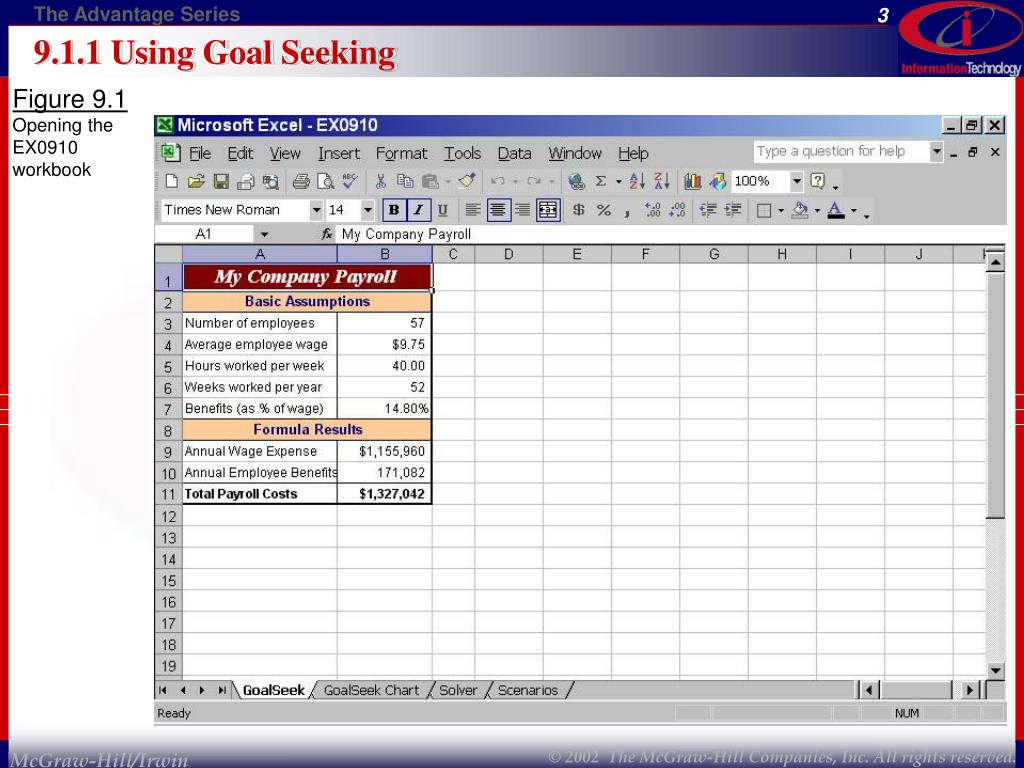Click in the Type a question for help box
This screenshot has height=768, width=1024.
tap(841, 152)
